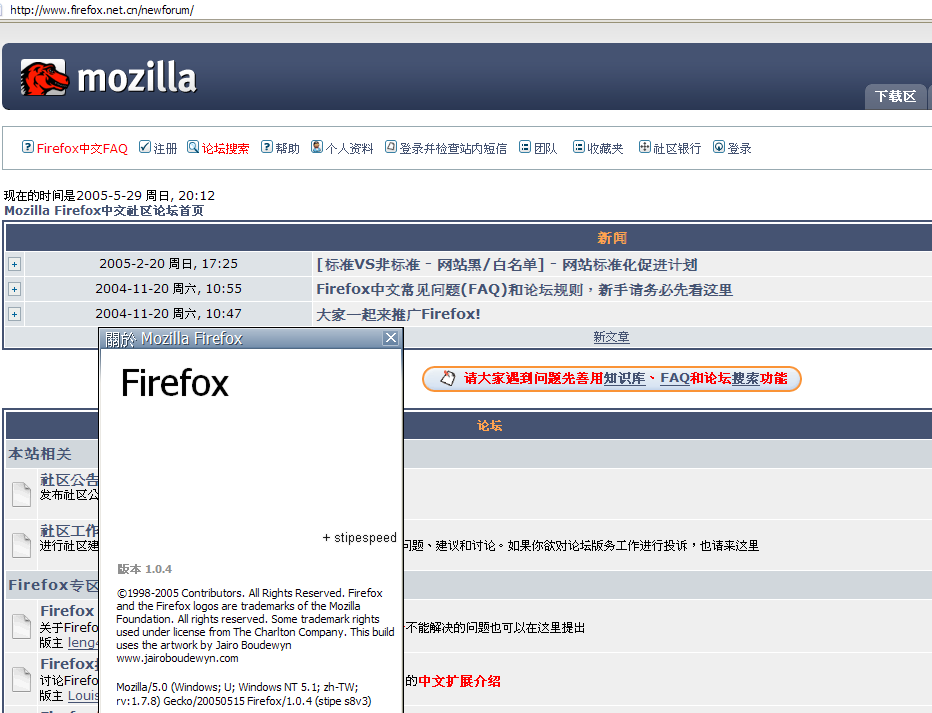The height and width of the screenshot is (713, 932).
Task: Open 大家一起来推广Firefox! article
Action: point(398,314)
